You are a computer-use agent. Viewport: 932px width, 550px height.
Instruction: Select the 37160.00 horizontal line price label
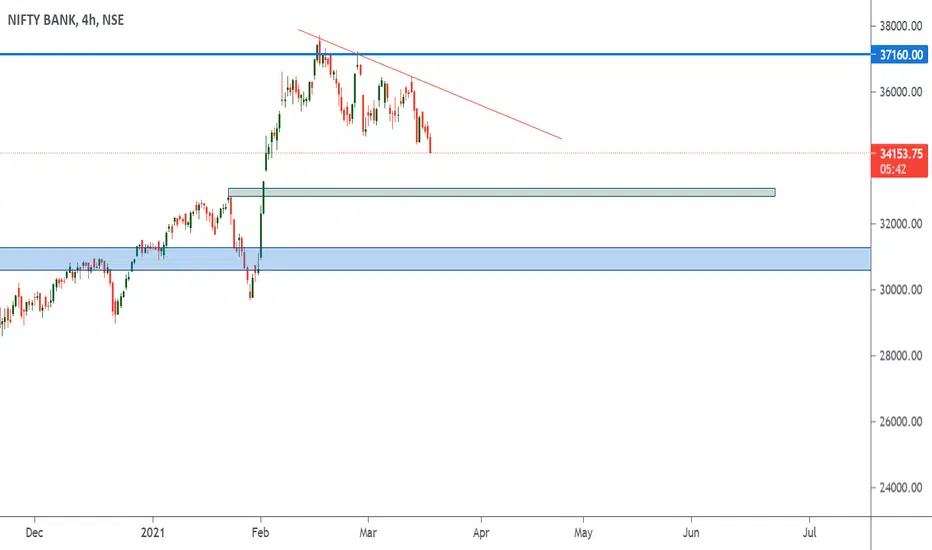point(899,55)
